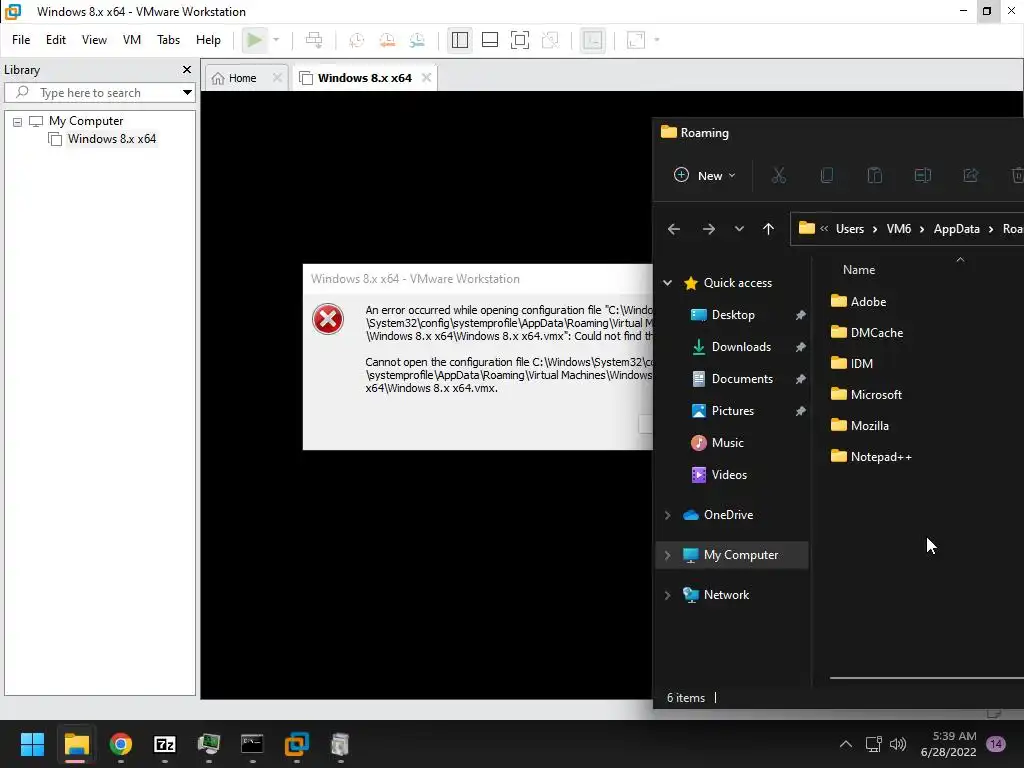Click the New button in File Explorer
The width and height of the screenshot is (1024, 768).
tap(705, 176)
